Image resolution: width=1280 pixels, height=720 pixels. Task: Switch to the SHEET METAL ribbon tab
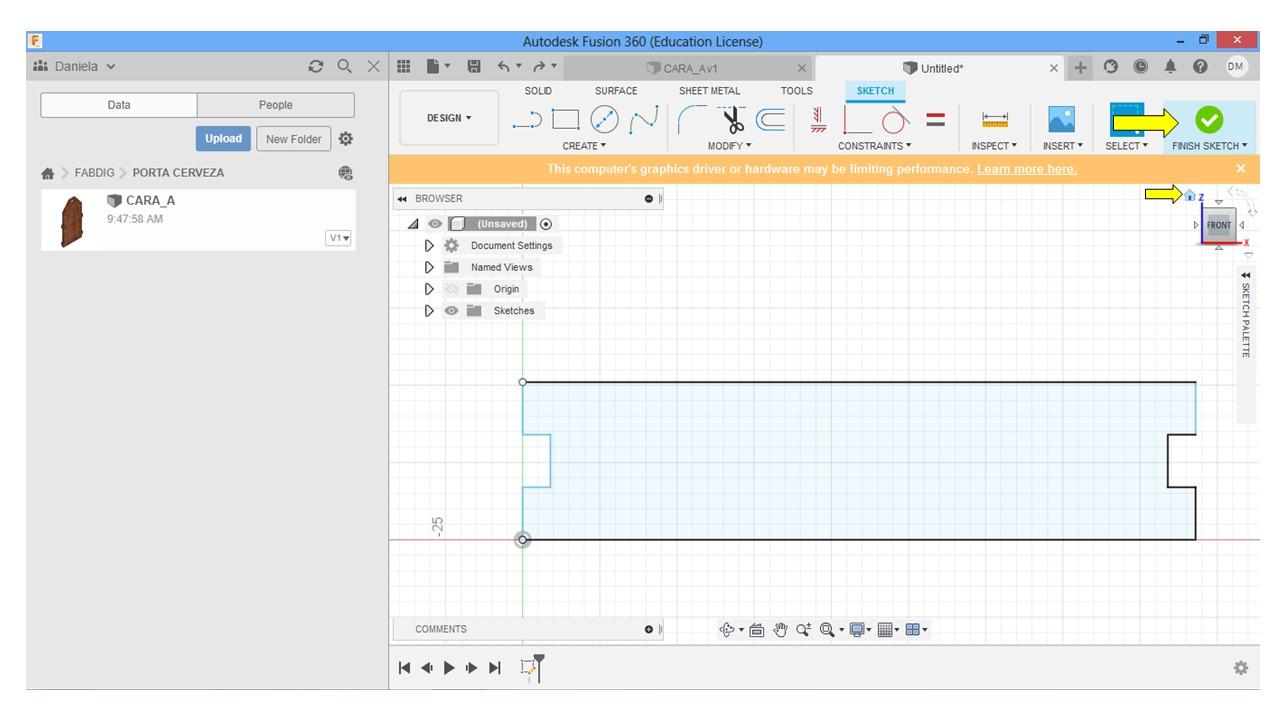click(710, 91)
